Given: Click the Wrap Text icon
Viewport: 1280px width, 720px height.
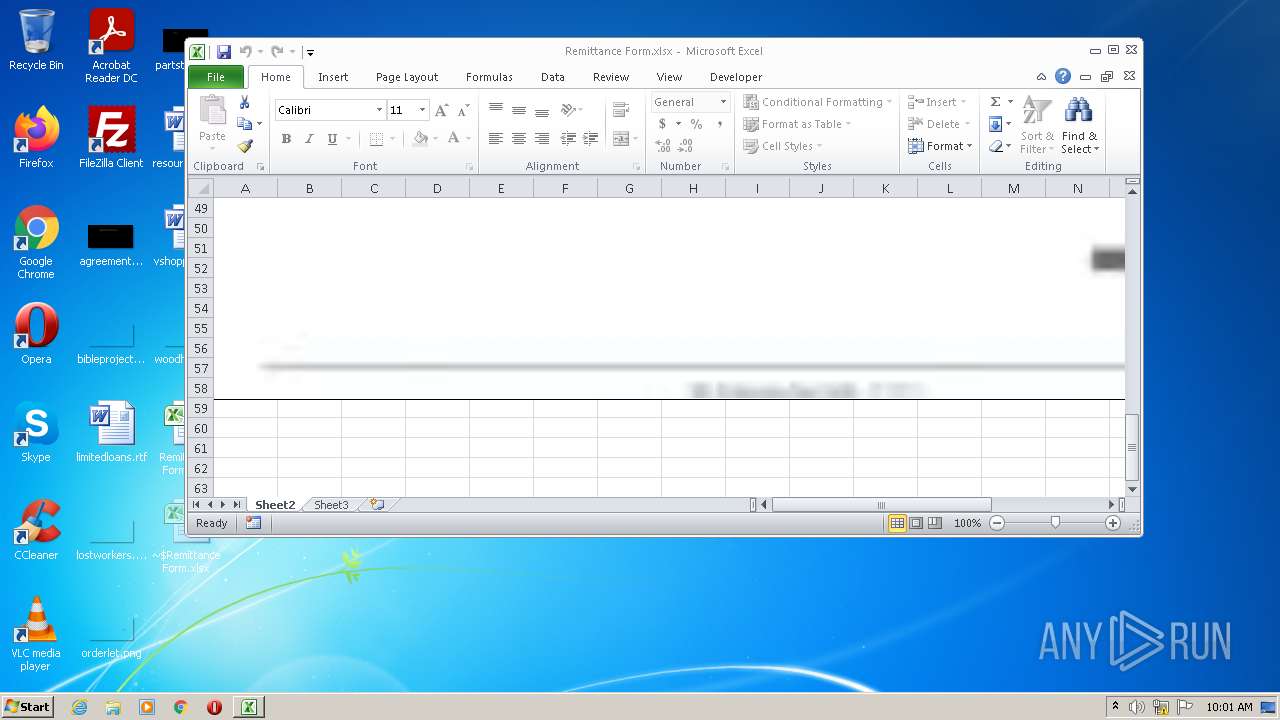Looking at the screenshot, I should [x=621, y=110].
